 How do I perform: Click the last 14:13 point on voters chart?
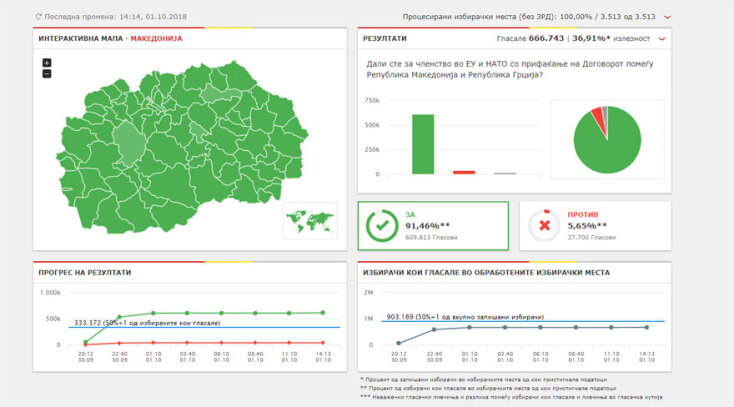coord(647,327)
